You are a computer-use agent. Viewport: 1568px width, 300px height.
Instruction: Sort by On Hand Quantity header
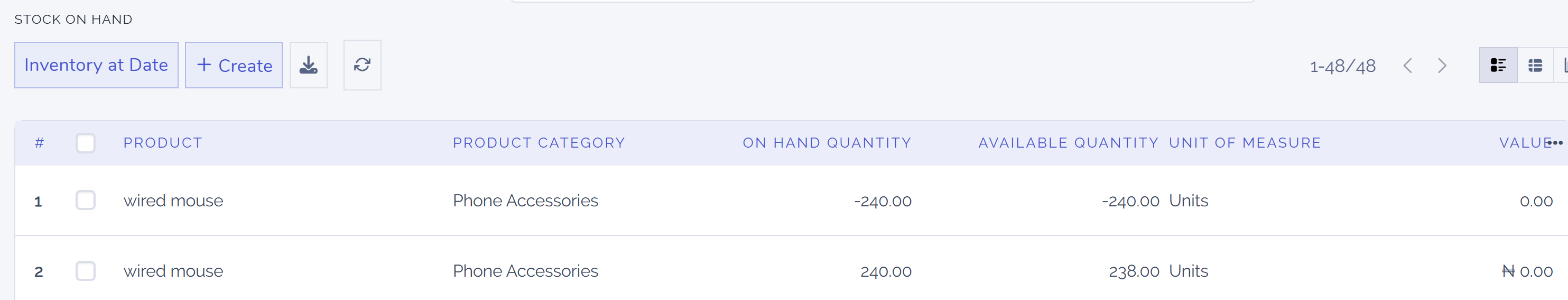[x=826, y=143]
